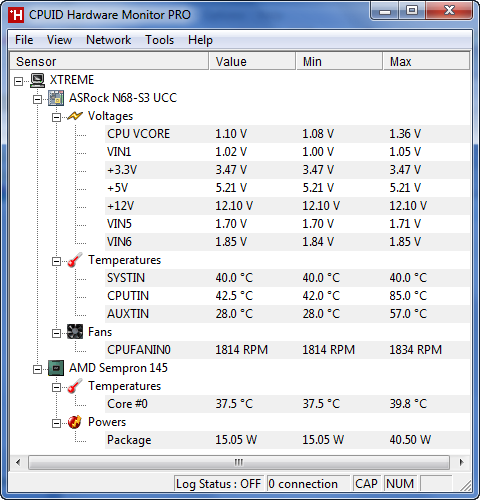Screen dimensions: 480x500
Task: Click the 1834 RPM max value
Action: [415, 350]
